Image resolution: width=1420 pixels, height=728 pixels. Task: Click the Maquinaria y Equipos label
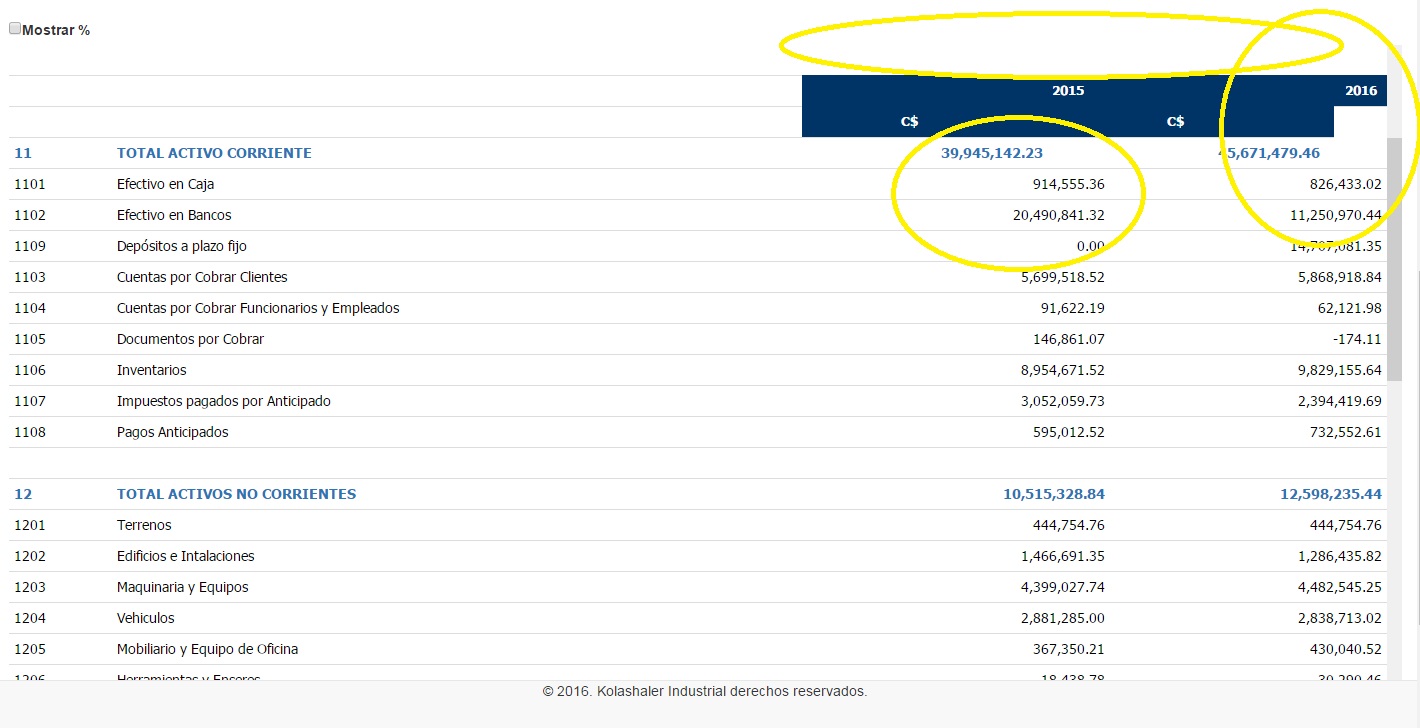coord(183,587)
